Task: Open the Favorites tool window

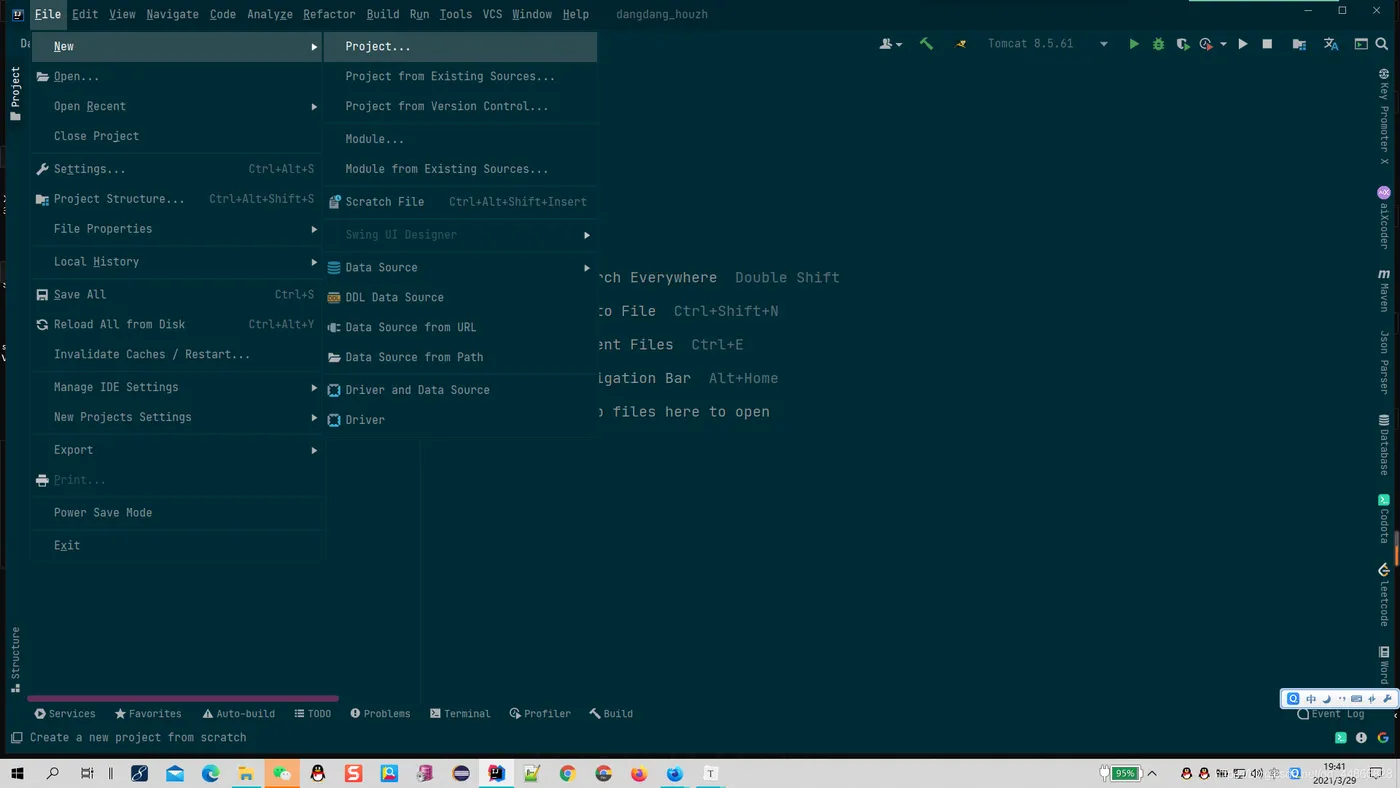Action: (148, 714)
